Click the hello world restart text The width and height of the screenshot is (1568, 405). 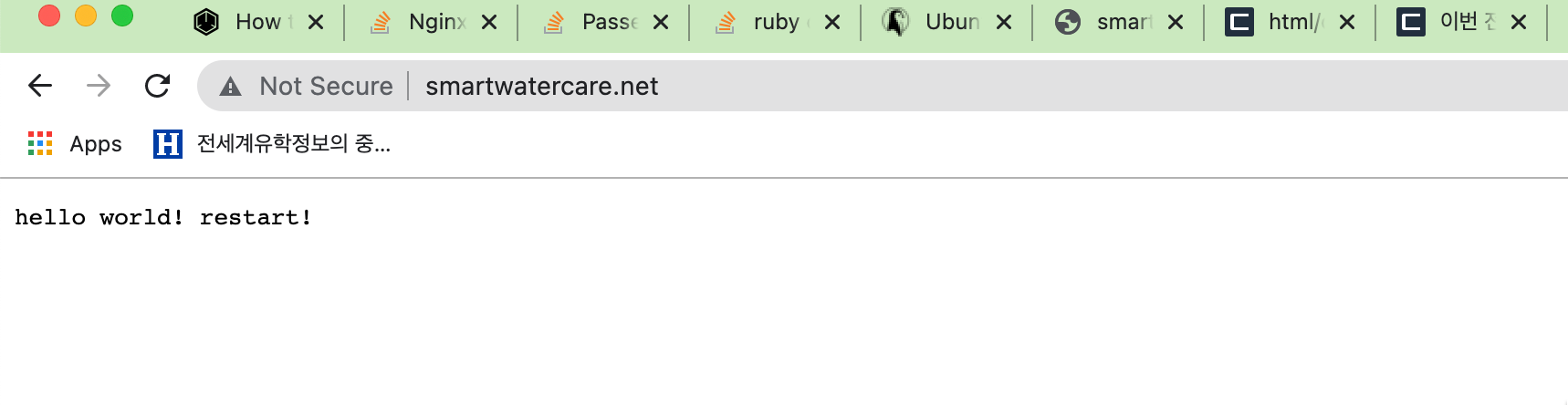click(x=163, y=217)
